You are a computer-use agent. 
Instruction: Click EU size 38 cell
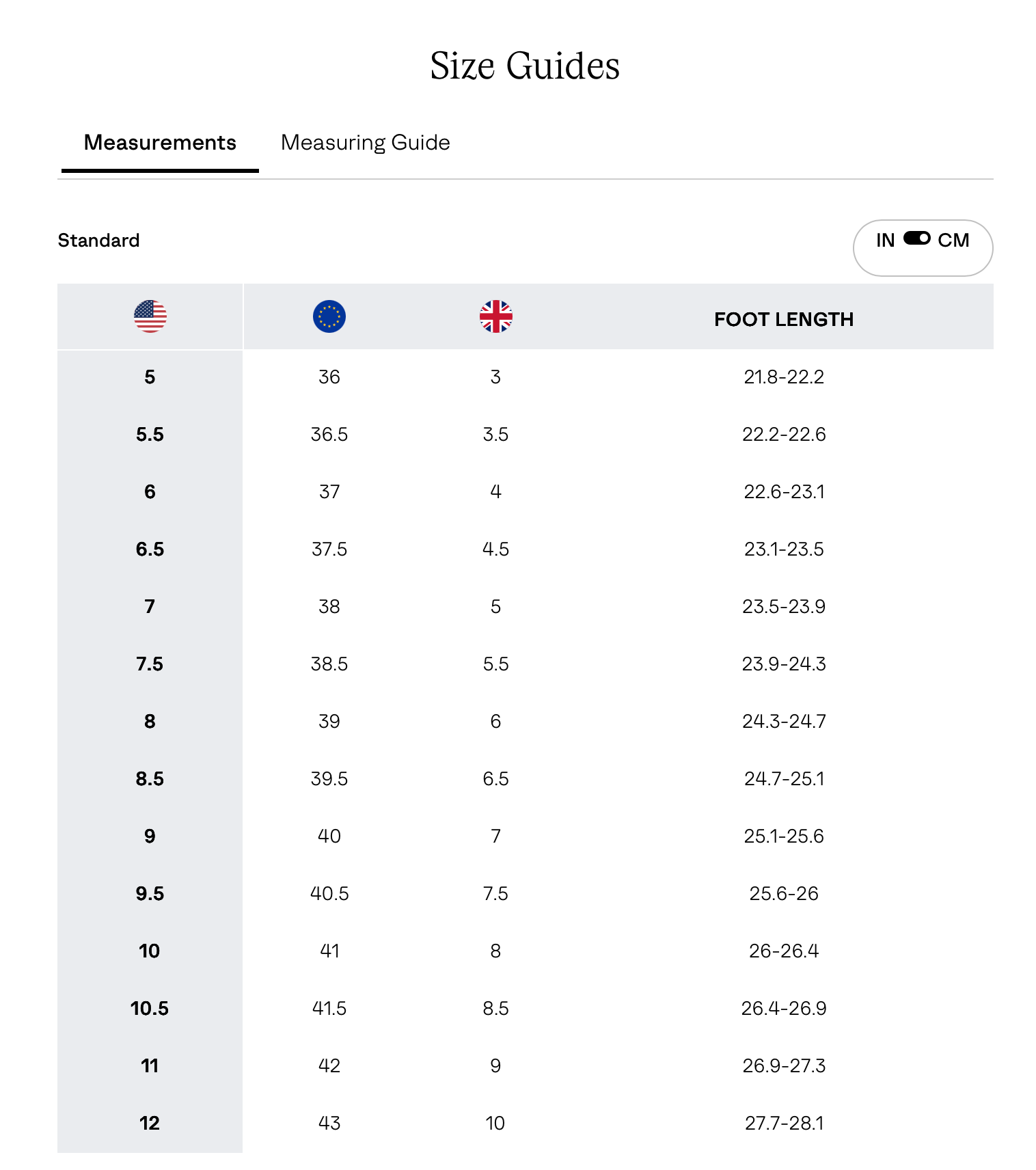click(329, 607)
